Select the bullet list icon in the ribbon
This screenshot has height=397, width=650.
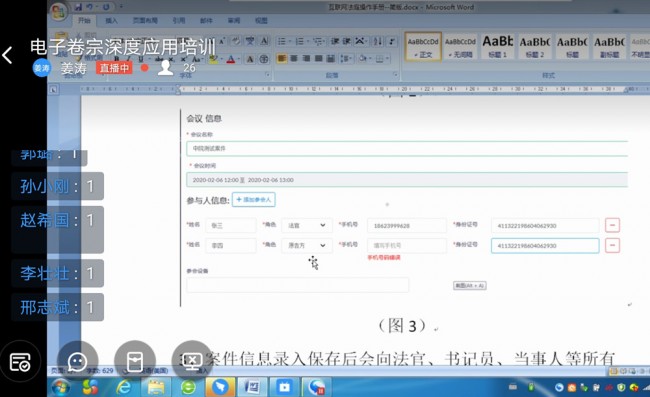tap(282, 41)
